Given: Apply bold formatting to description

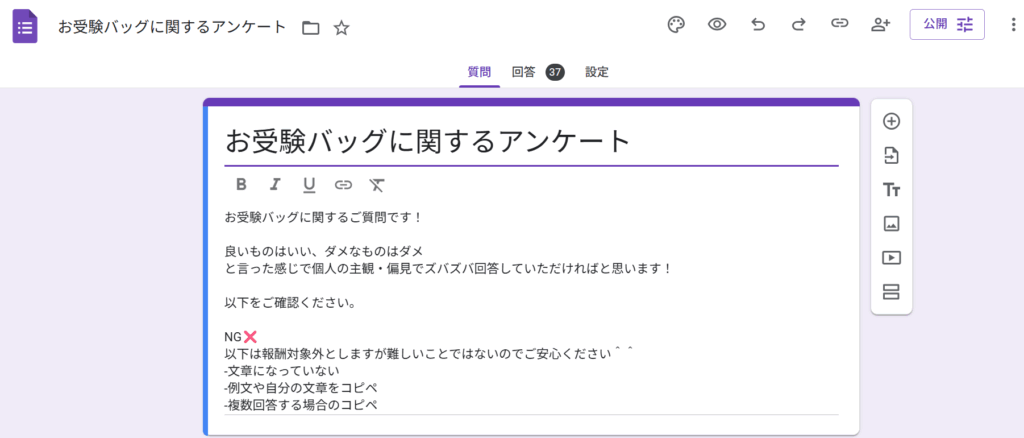Looking at the screenshot, I should pyautogui.click(x=241, y=185).
